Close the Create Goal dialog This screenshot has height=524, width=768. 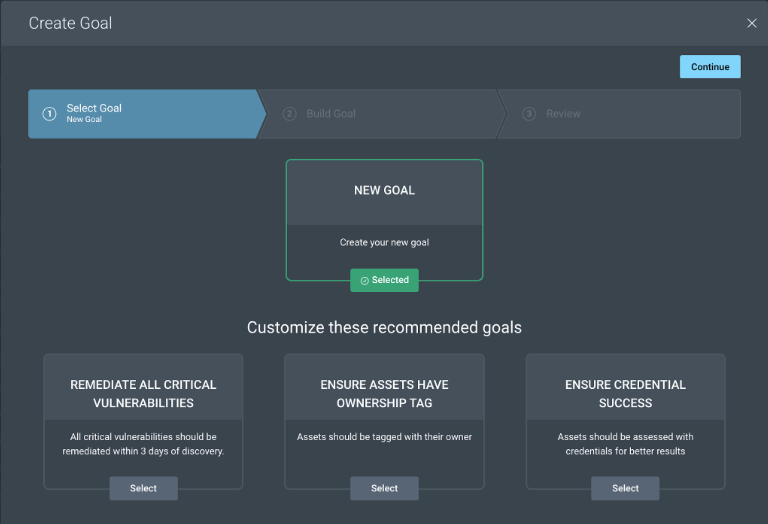pyautogui.click(x=751, y=23)
